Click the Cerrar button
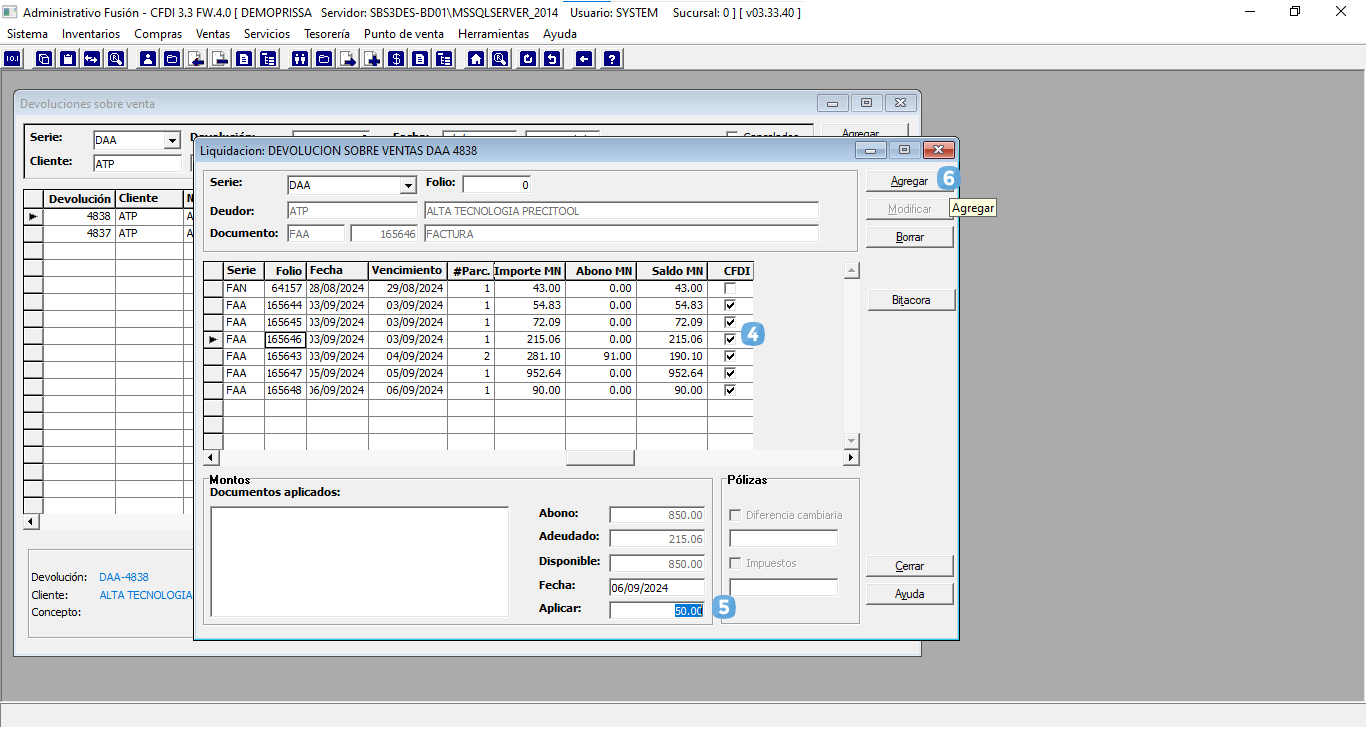The height and width of the screenshot is (729, 1366). 909,566
